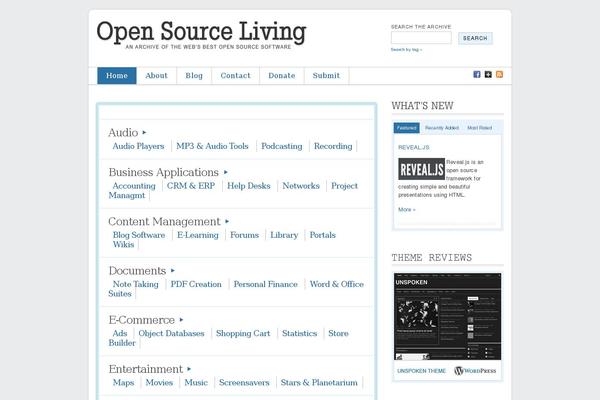Screen dimensions: 600x400
Task: Click the Reveal.js logo image
Action: [421, 169]
